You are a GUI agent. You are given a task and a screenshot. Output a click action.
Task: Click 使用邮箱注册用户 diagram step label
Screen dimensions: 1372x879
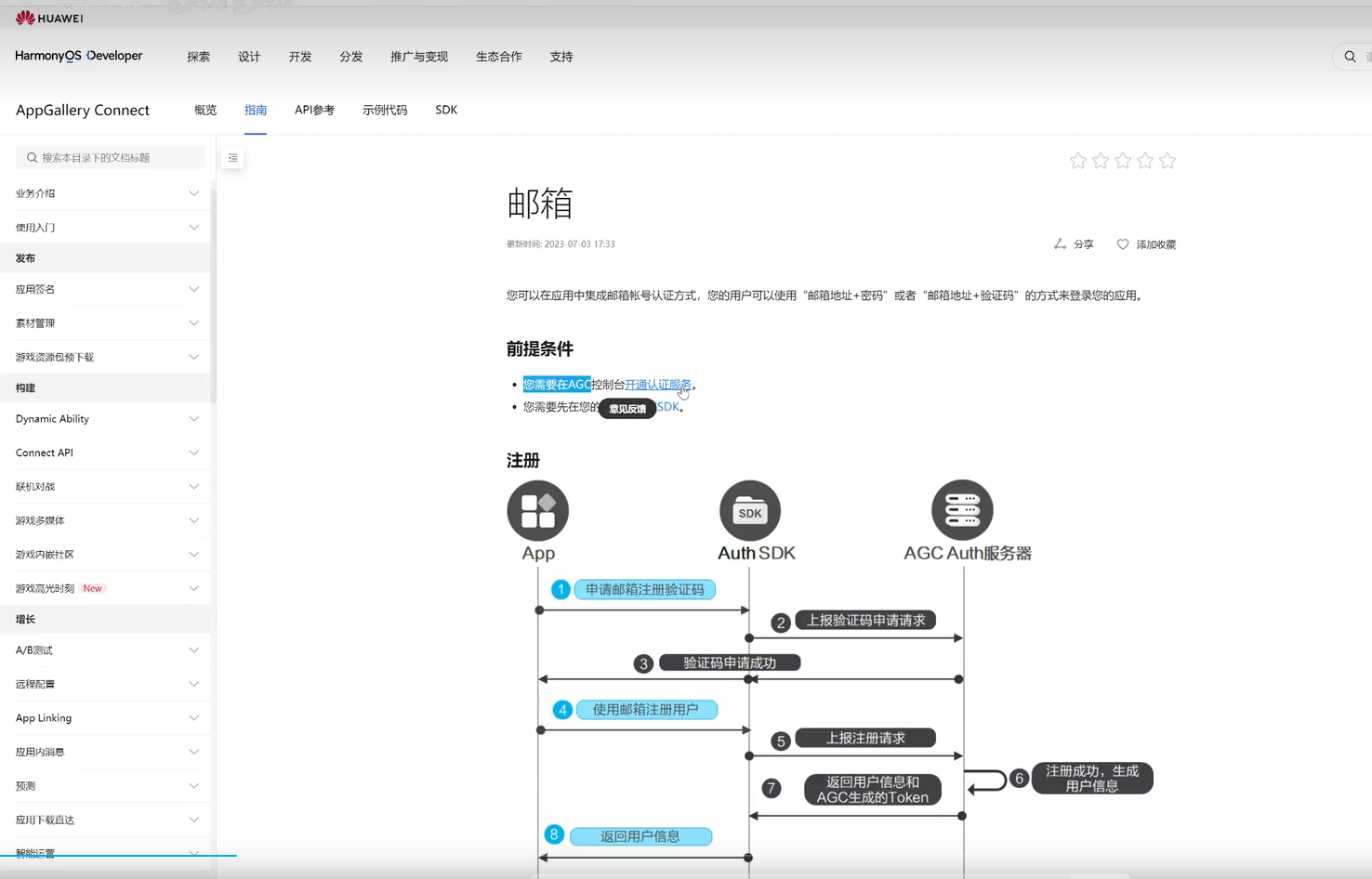[646, 710]
